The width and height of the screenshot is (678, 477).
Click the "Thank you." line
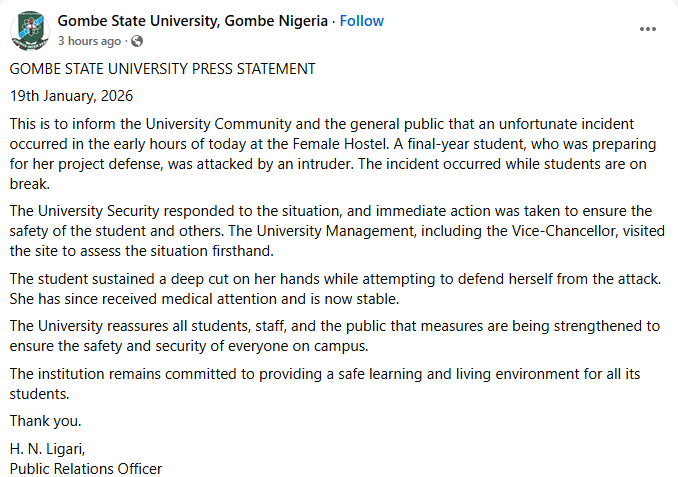point(46,420)
